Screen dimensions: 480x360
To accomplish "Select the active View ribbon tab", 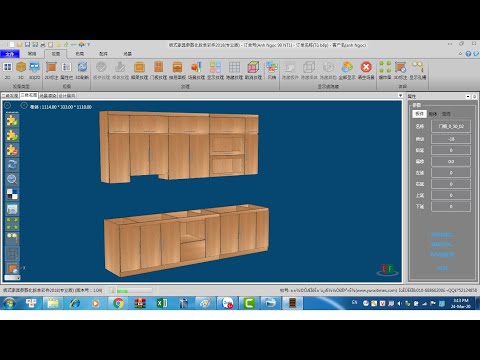I will [x=56, y=54].
